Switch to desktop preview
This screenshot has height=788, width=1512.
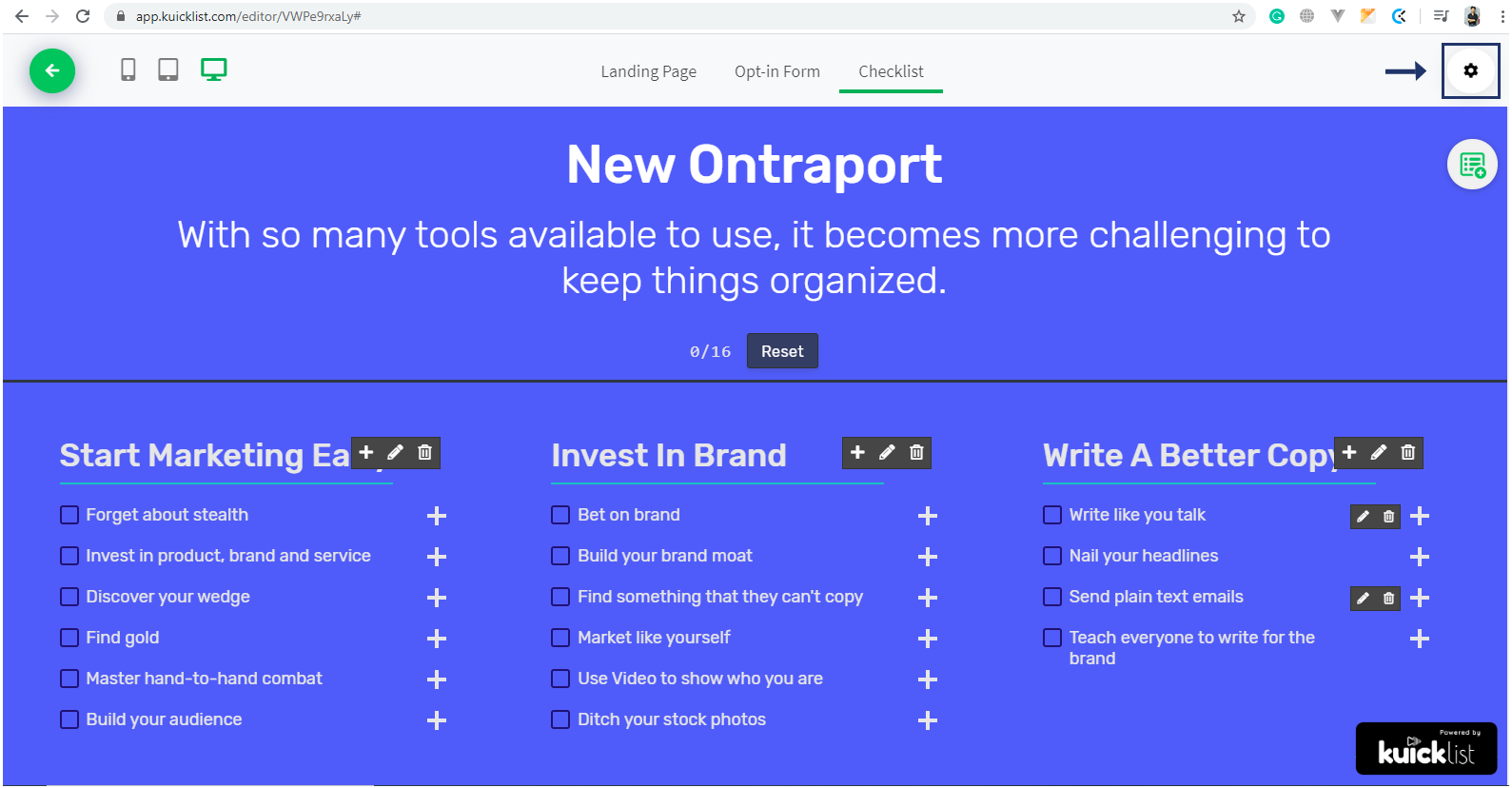pos(214,69)
